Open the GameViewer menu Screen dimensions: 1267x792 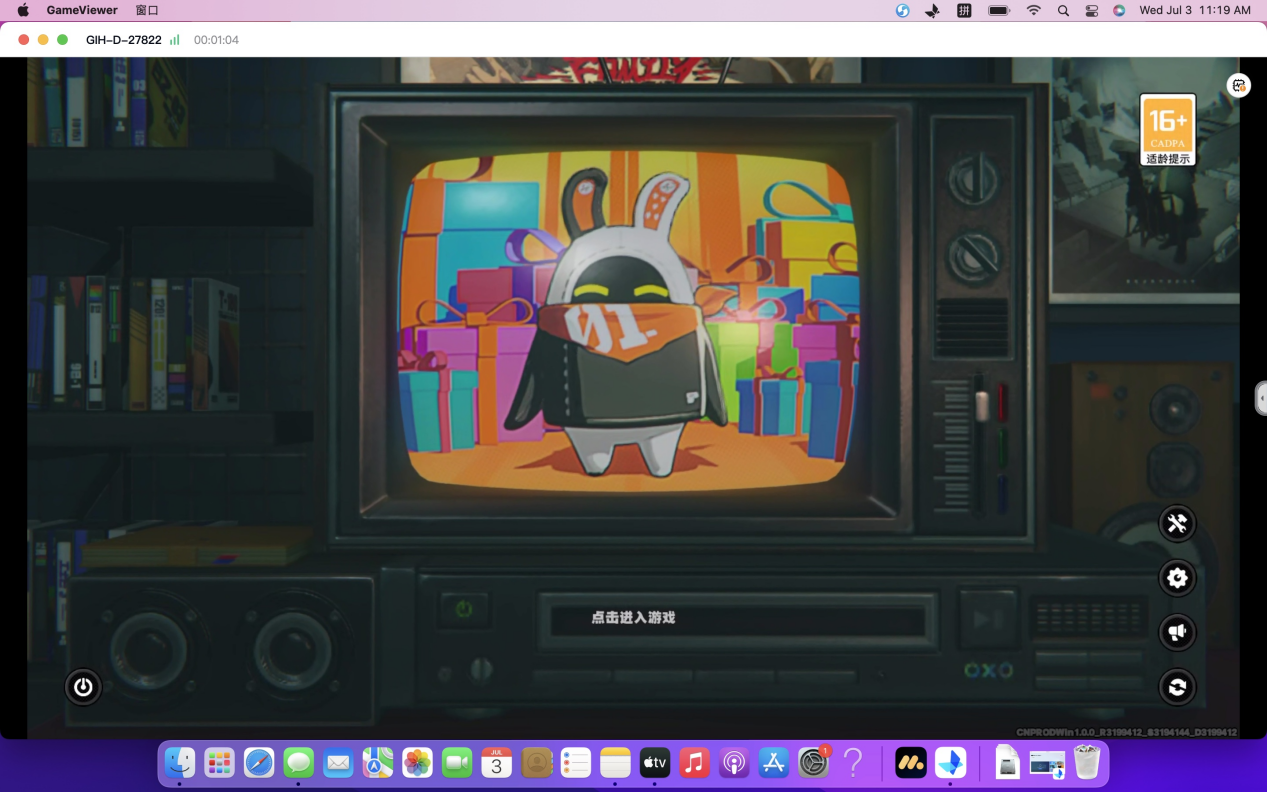point(82,10)
